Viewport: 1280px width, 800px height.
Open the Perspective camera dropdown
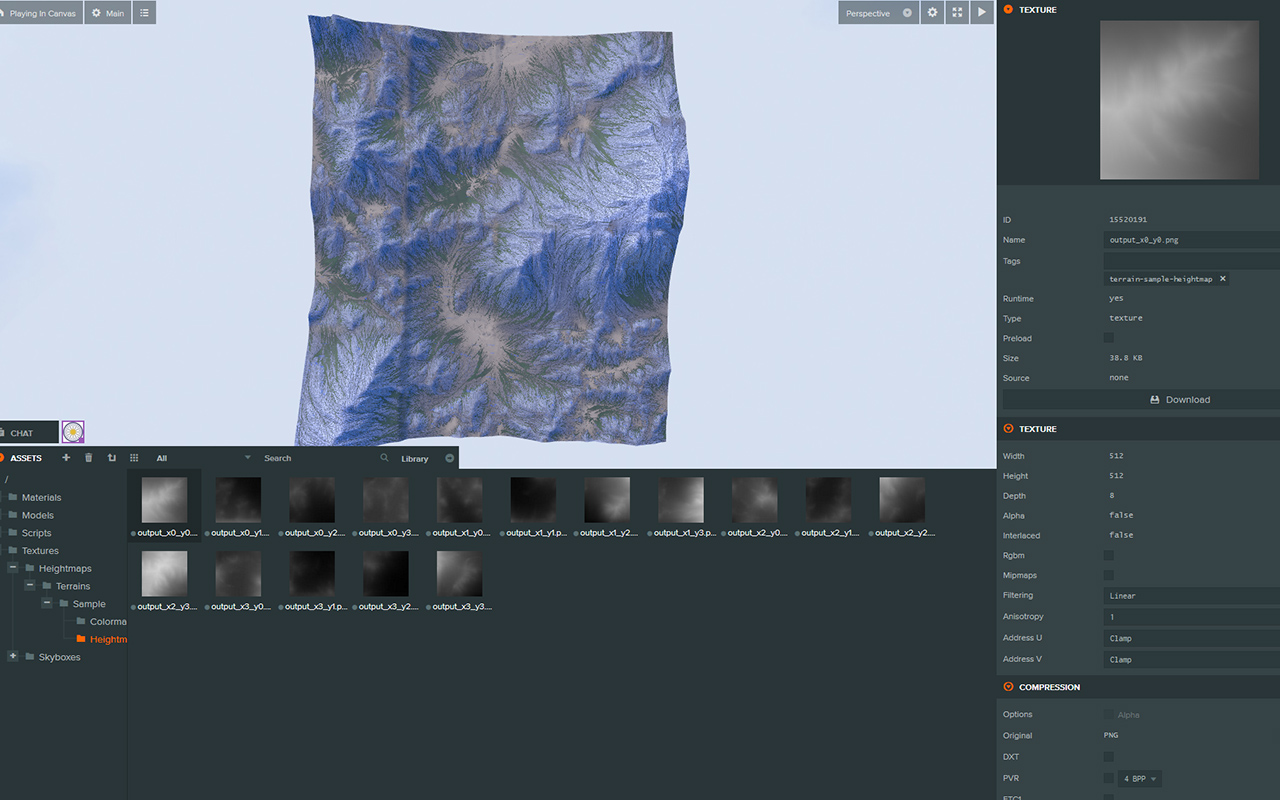point(877,13)
